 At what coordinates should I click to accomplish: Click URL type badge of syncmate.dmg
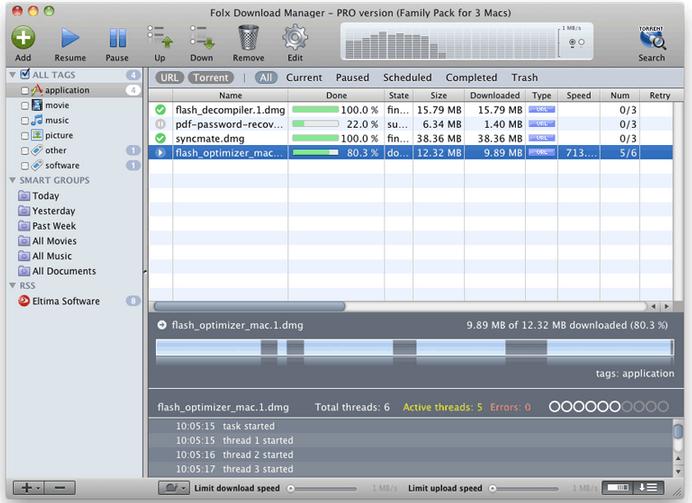[542, 139]
